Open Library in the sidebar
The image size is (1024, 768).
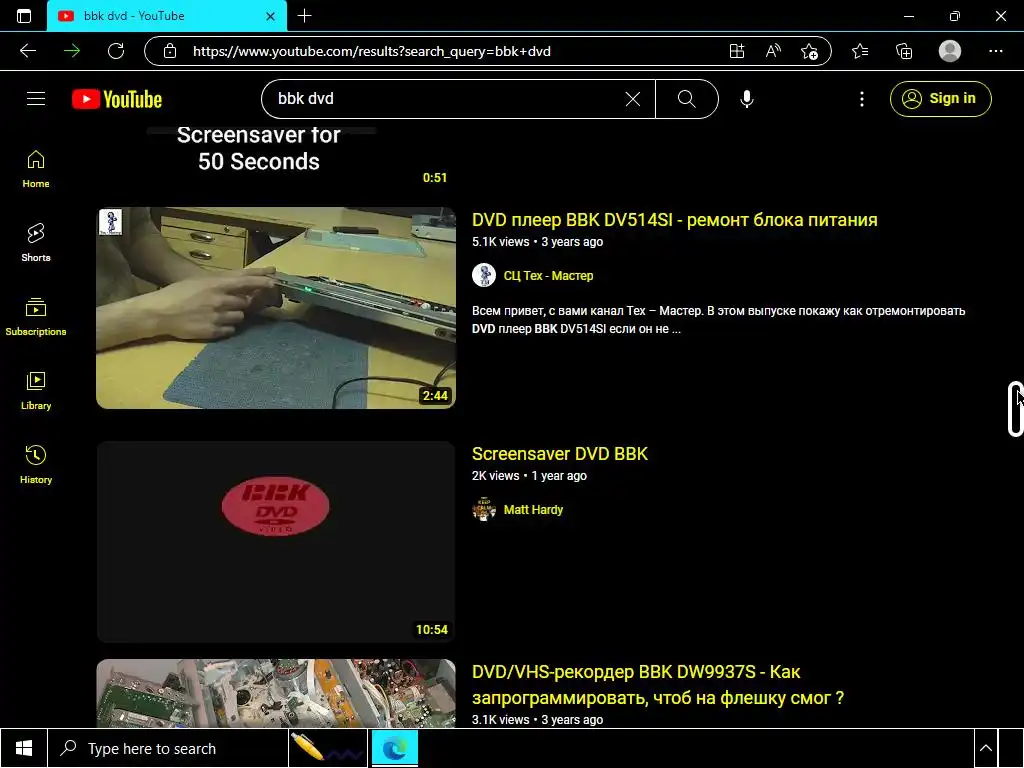36,391
